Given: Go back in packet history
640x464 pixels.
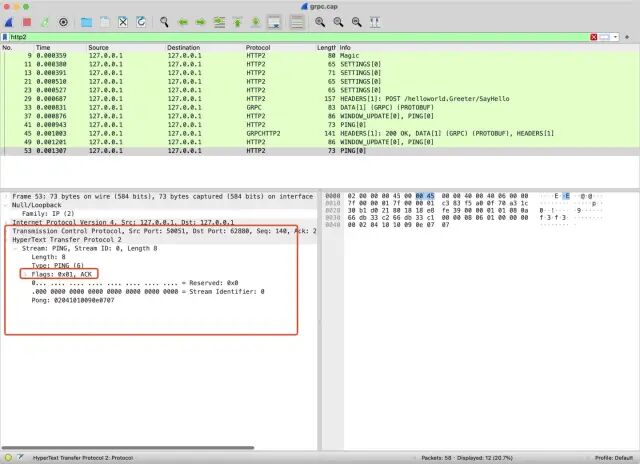Looking at the screenshot, I should pos(183,22).
